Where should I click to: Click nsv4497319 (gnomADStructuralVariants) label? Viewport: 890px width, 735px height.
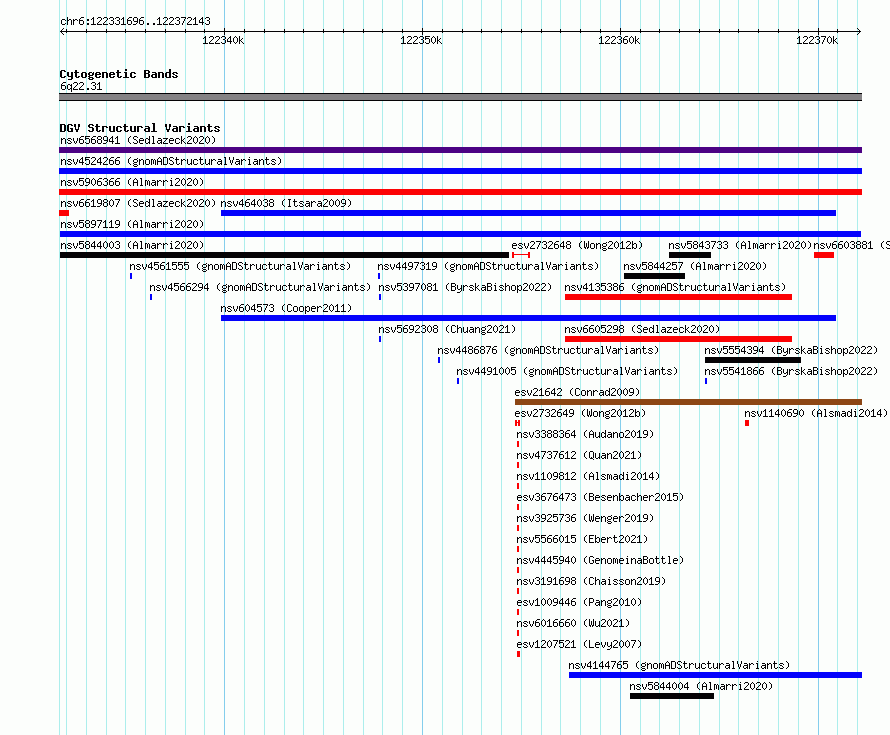pos(488,266)
